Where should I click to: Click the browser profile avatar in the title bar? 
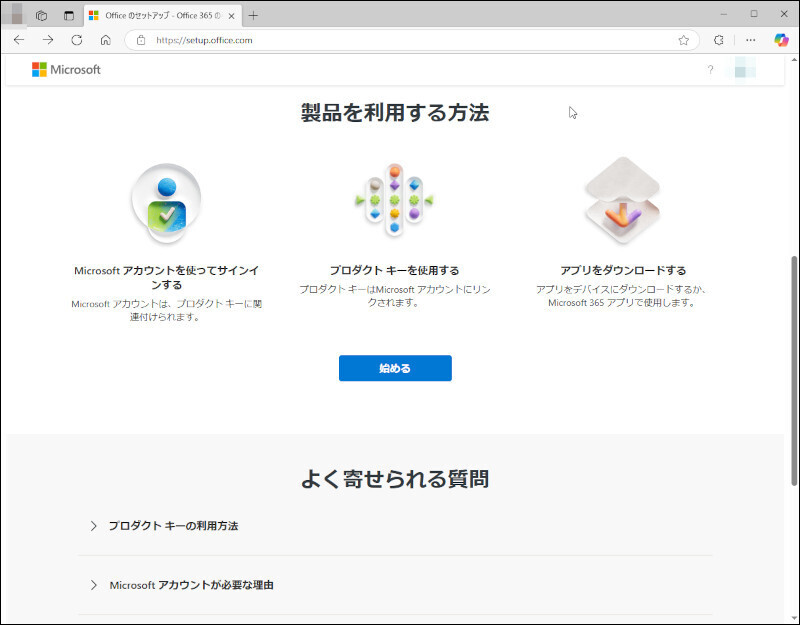[16, 14]
